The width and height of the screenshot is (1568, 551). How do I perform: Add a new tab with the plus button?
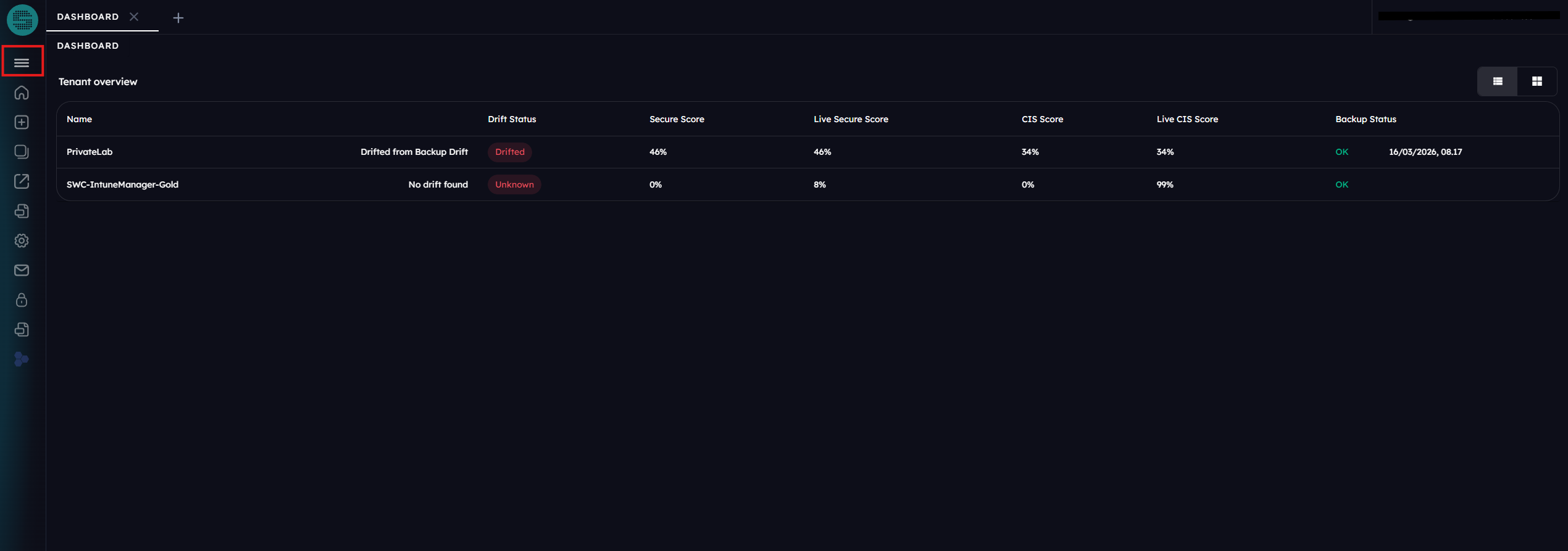point(178,18)
